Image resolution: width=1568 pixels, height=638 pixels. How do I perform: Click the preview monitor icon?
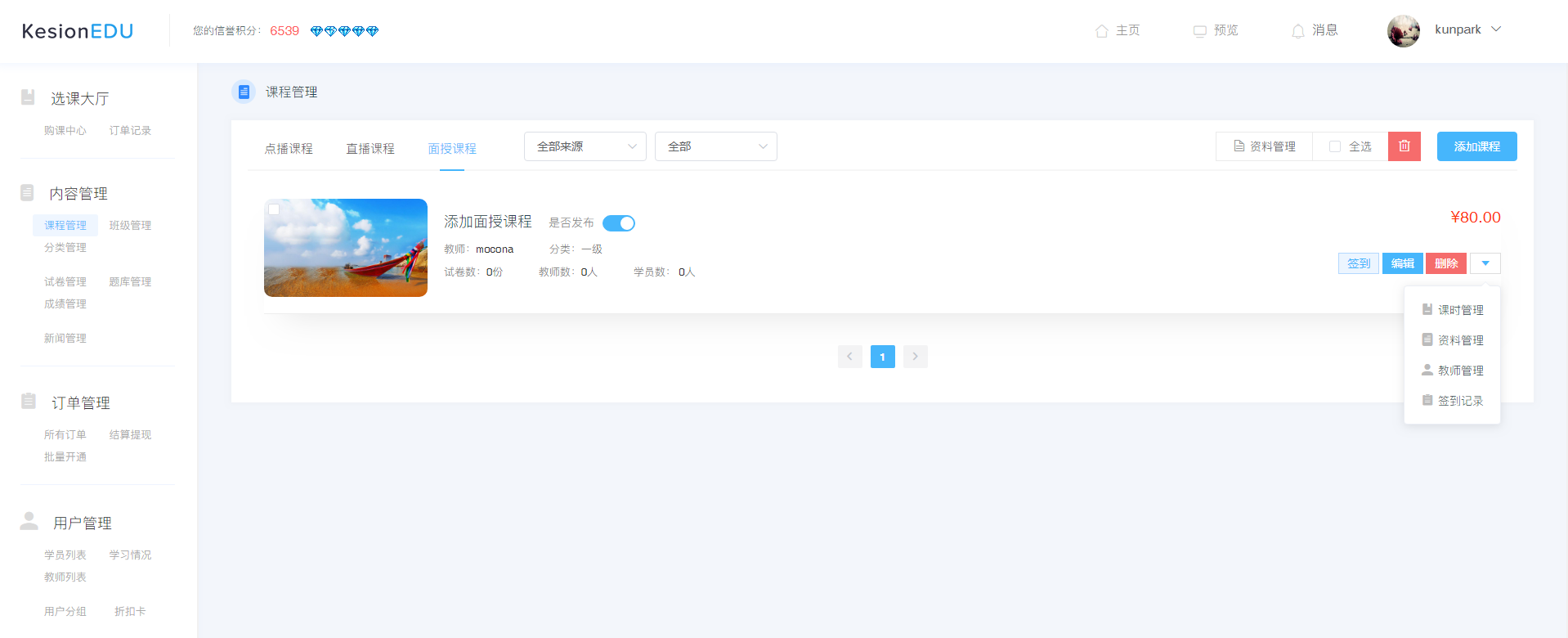[1200, 31]
